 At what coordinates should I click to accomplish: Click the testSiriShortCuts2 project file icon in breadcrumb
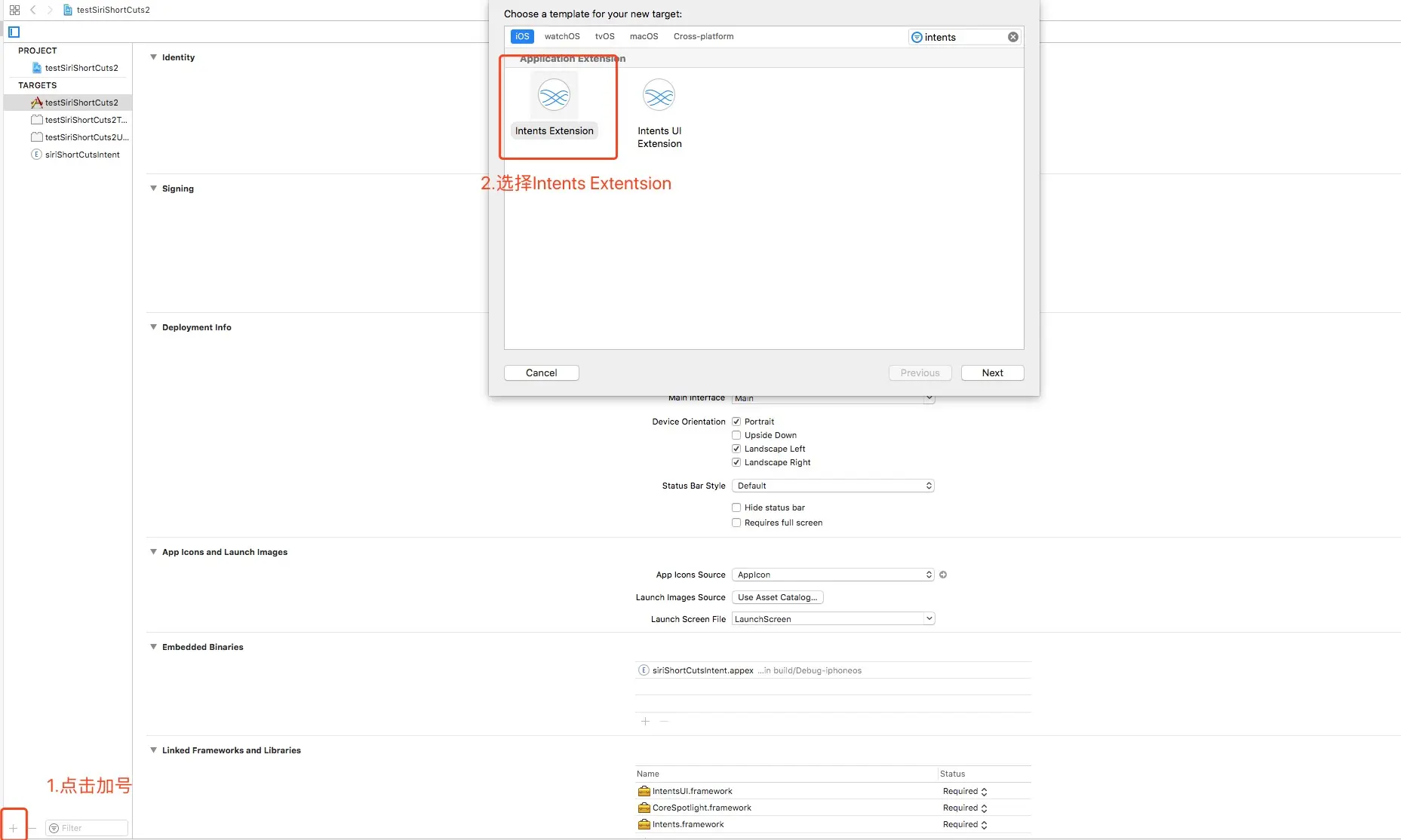[x=68, y=10]
